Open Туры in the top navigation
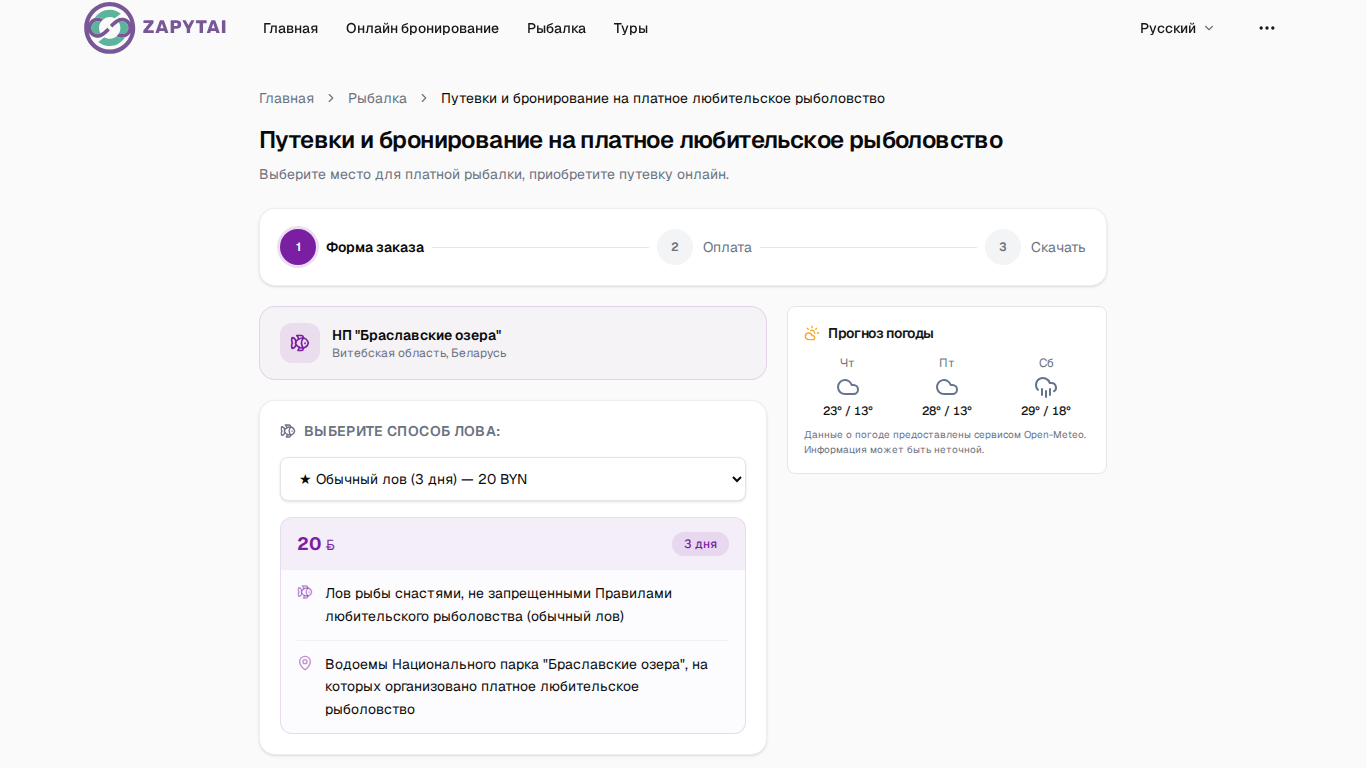The height and width of the screenshot is (768, 1366). [x=631, y=28]
